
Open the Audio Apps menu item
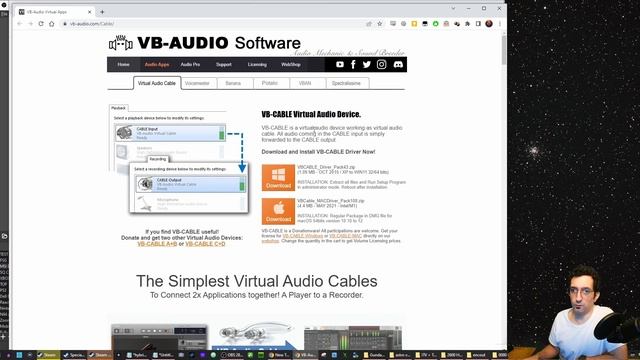click(157, 64)
